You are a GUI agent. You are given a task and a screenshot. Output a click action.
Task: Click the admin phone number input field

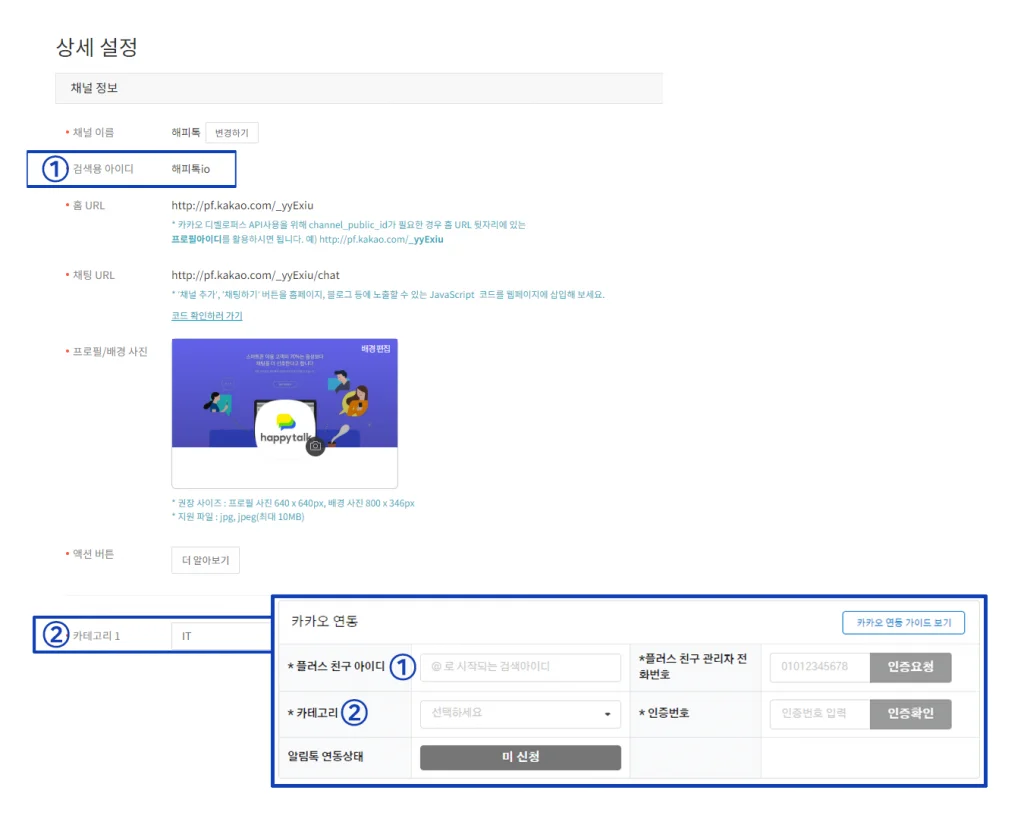(x=819, y=667)
